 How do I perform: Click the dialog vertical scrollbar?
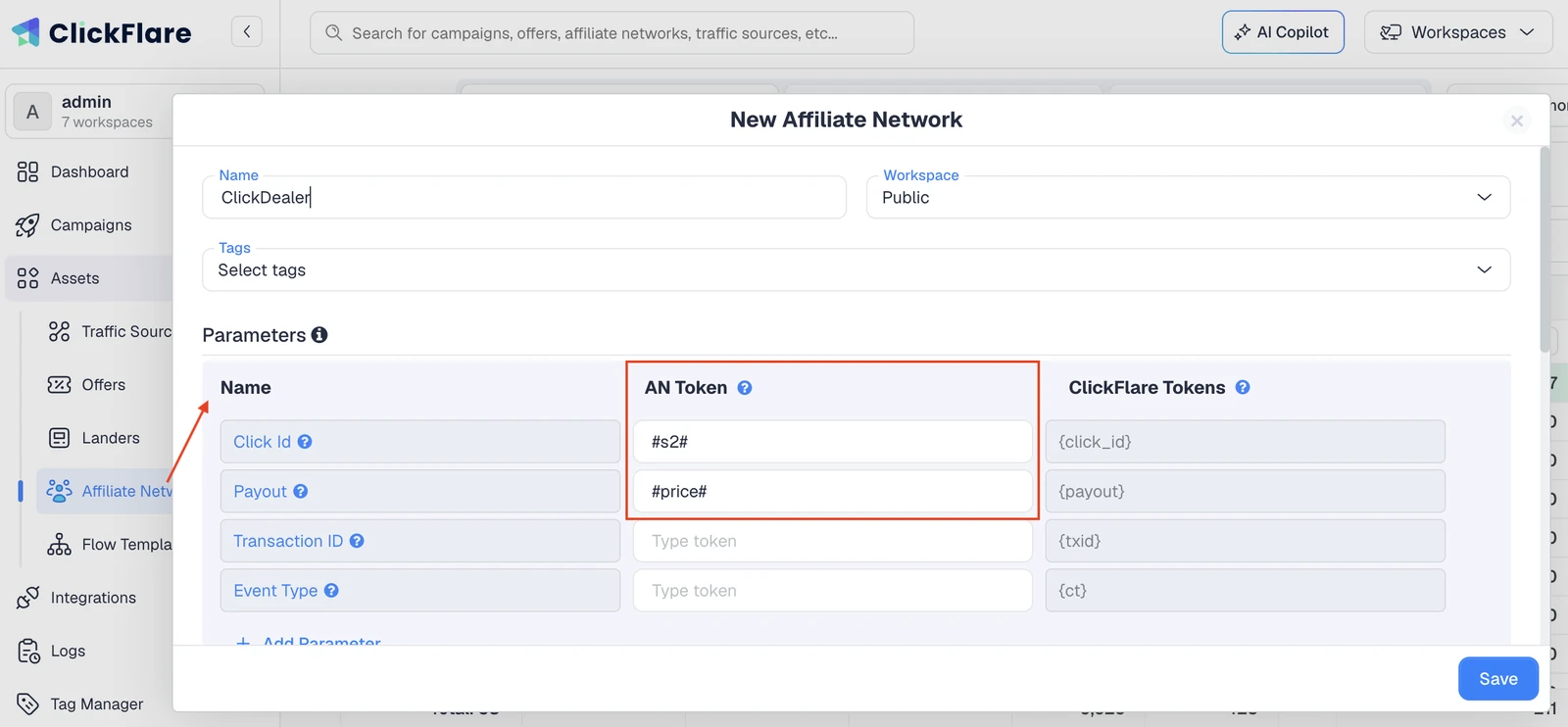(1544, 249)
